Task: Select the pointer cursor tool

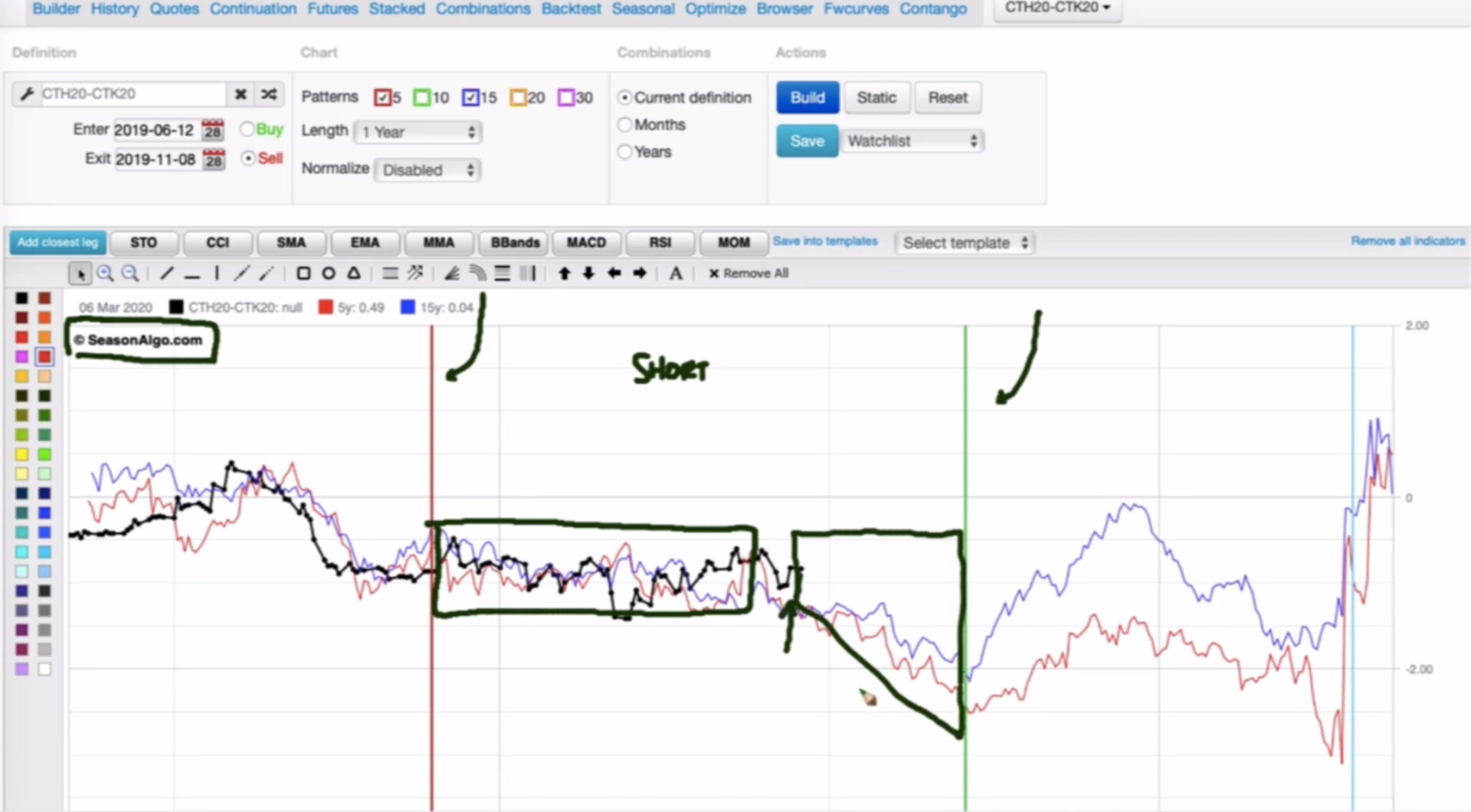Action: coord(80,273)
